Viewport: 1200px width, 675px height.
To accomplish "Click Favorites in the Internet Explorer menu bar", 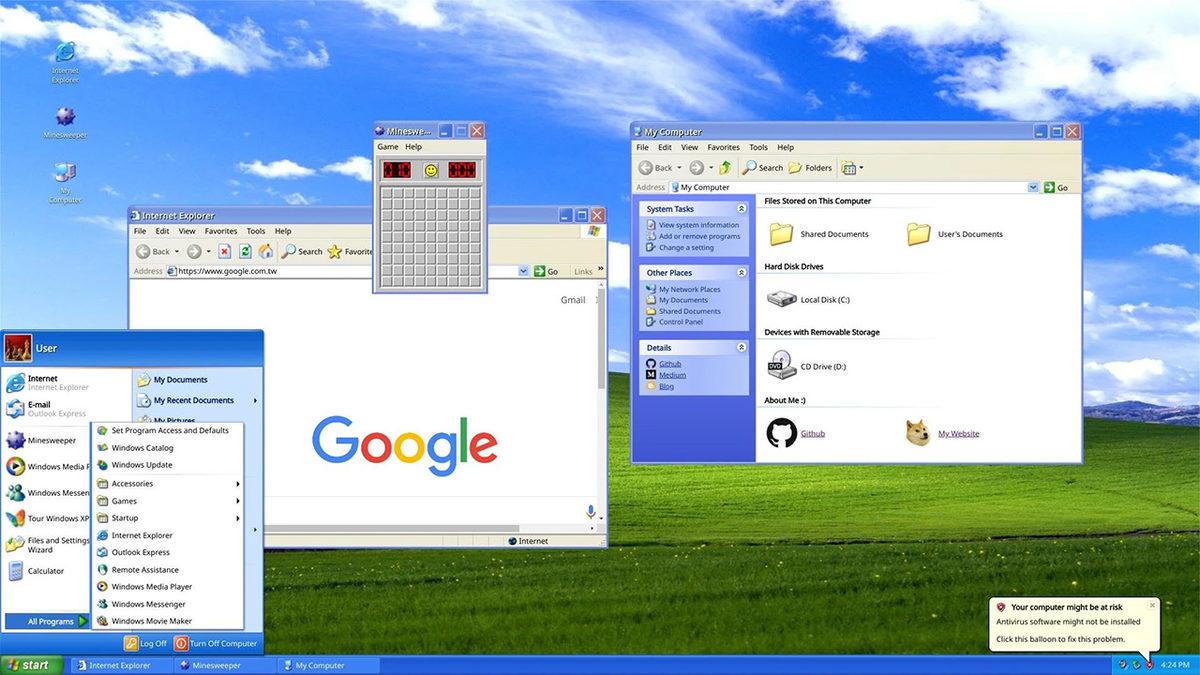I will click(x=220, y=230).
